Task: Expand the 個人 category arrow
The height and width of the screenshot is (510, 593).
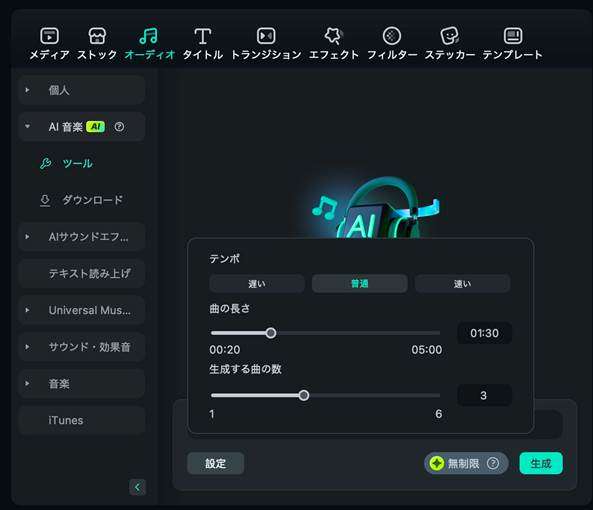Action: (27, 90)
